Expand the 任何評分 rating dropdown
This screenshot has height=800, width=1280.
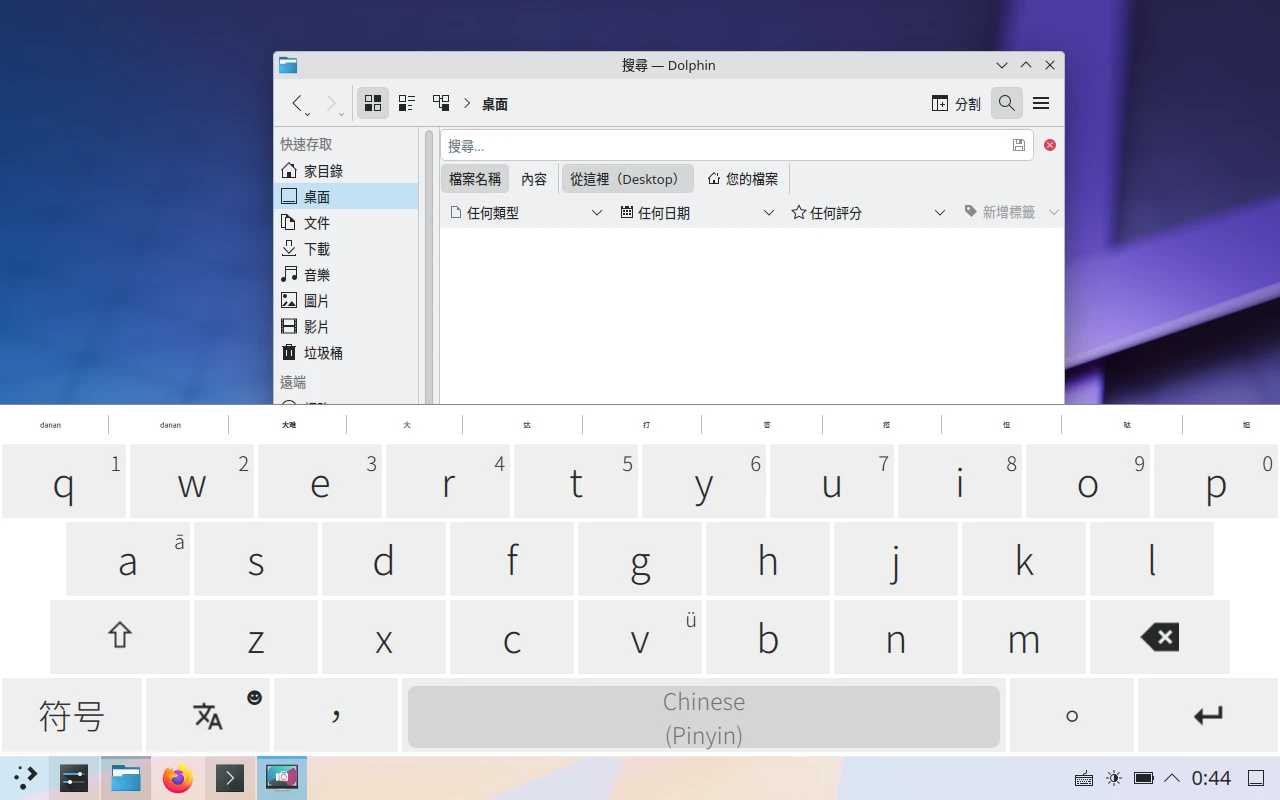pos(868,213)
